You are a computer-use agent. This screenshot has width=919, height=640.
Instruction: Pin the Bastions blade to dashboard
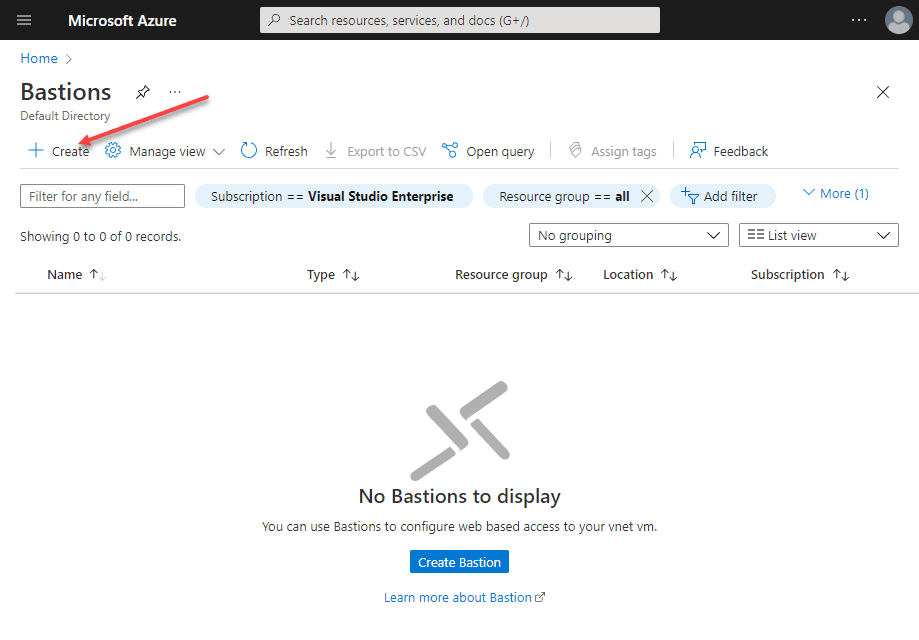(x=142, y=92)
